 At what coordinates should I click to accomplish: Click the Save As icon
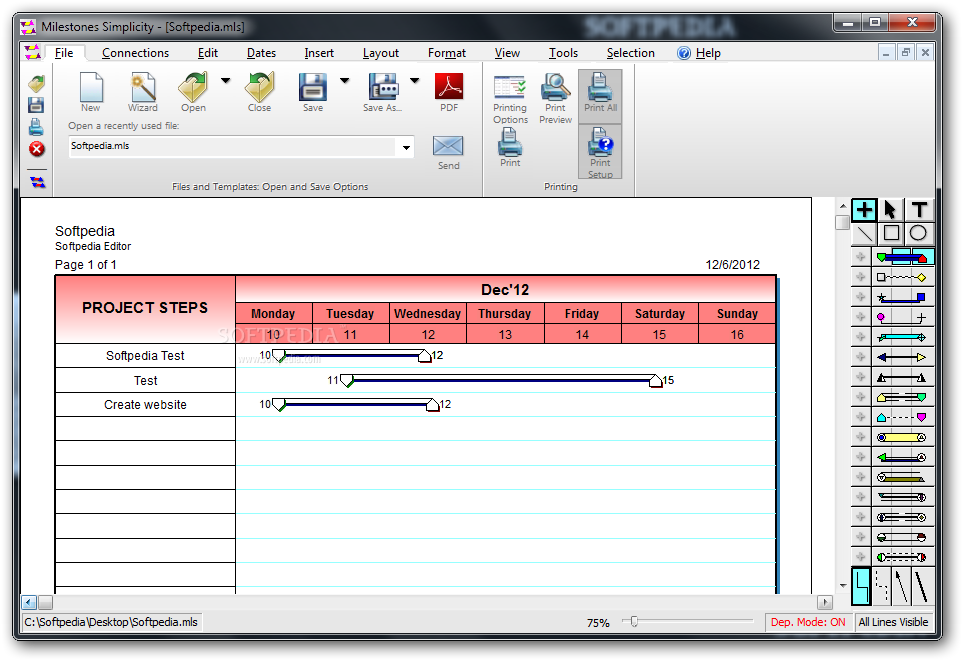click(x=383, y=92)
